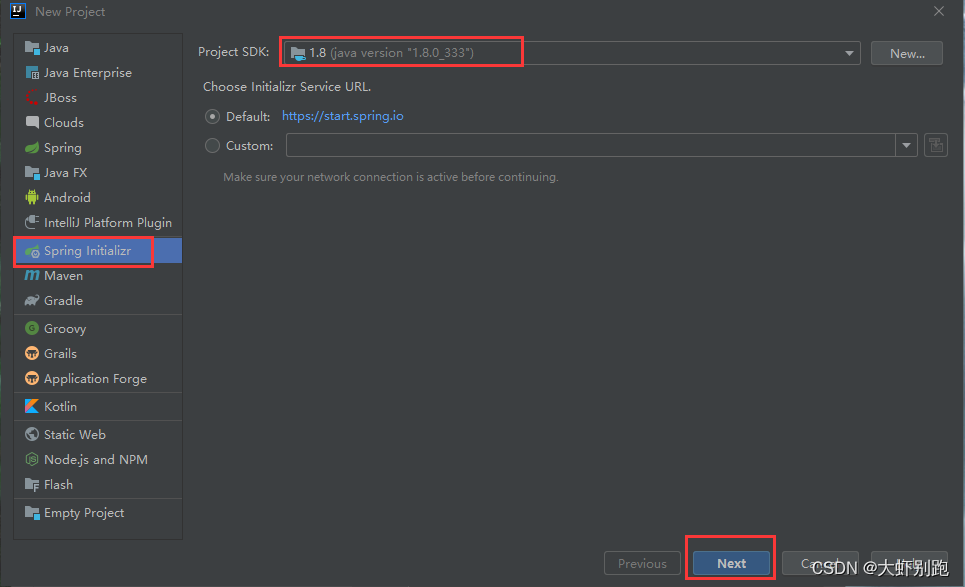The width and height of the screenshot is (965, 587).
Task: Select the Custom service URL radio button
Action: pyautogui.click(x=212, y=146)
